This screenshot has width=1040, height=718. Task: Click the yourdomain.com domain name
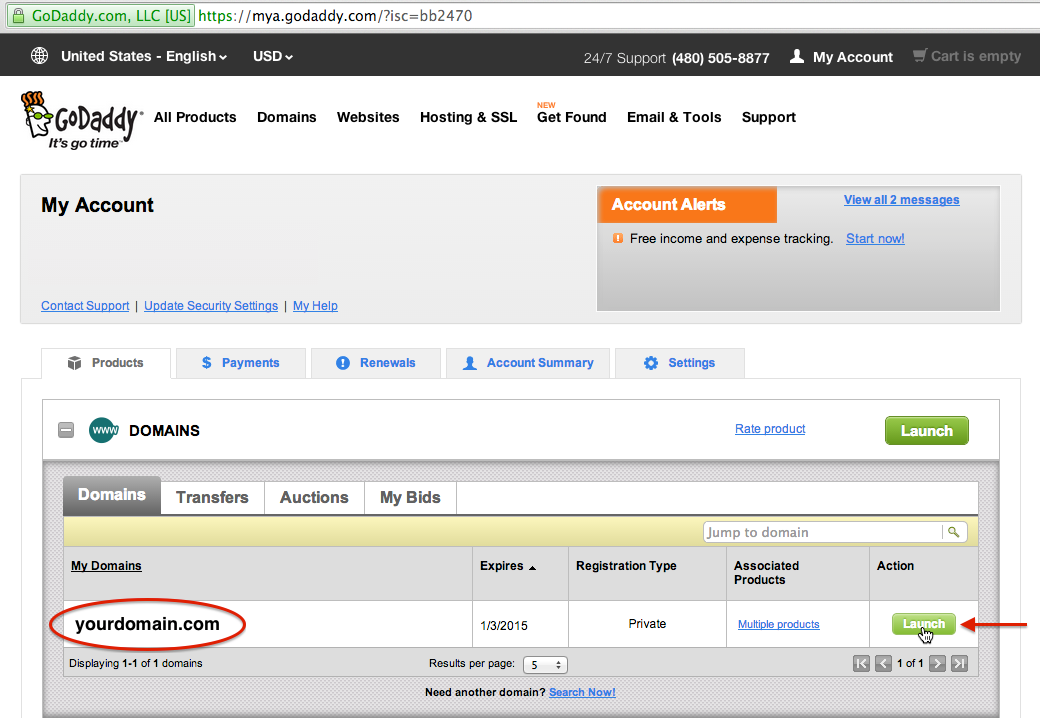[x=147, y=624]
